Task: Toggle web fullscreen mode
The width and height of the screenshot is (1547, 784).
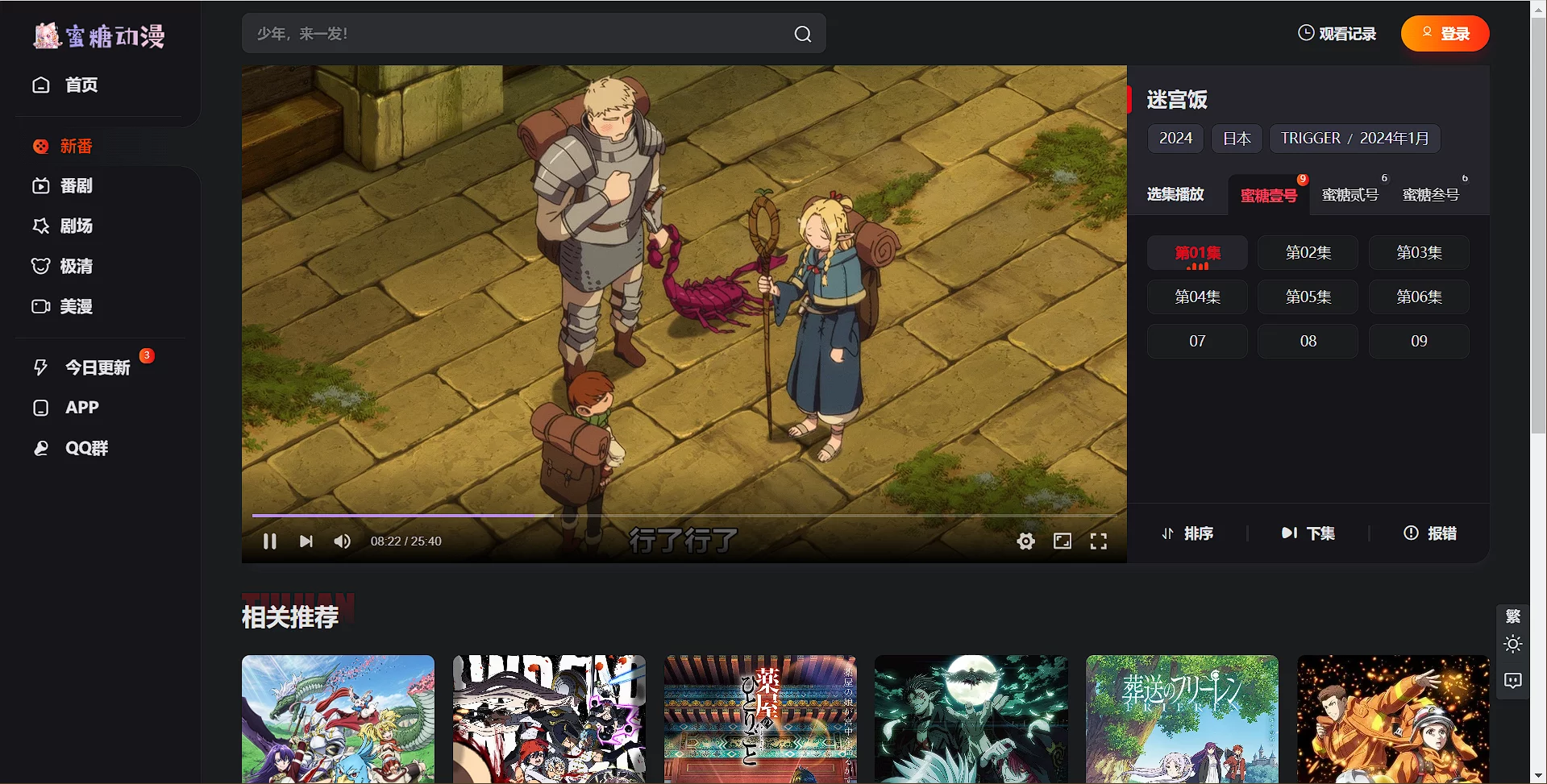Action: (1063, 541)
